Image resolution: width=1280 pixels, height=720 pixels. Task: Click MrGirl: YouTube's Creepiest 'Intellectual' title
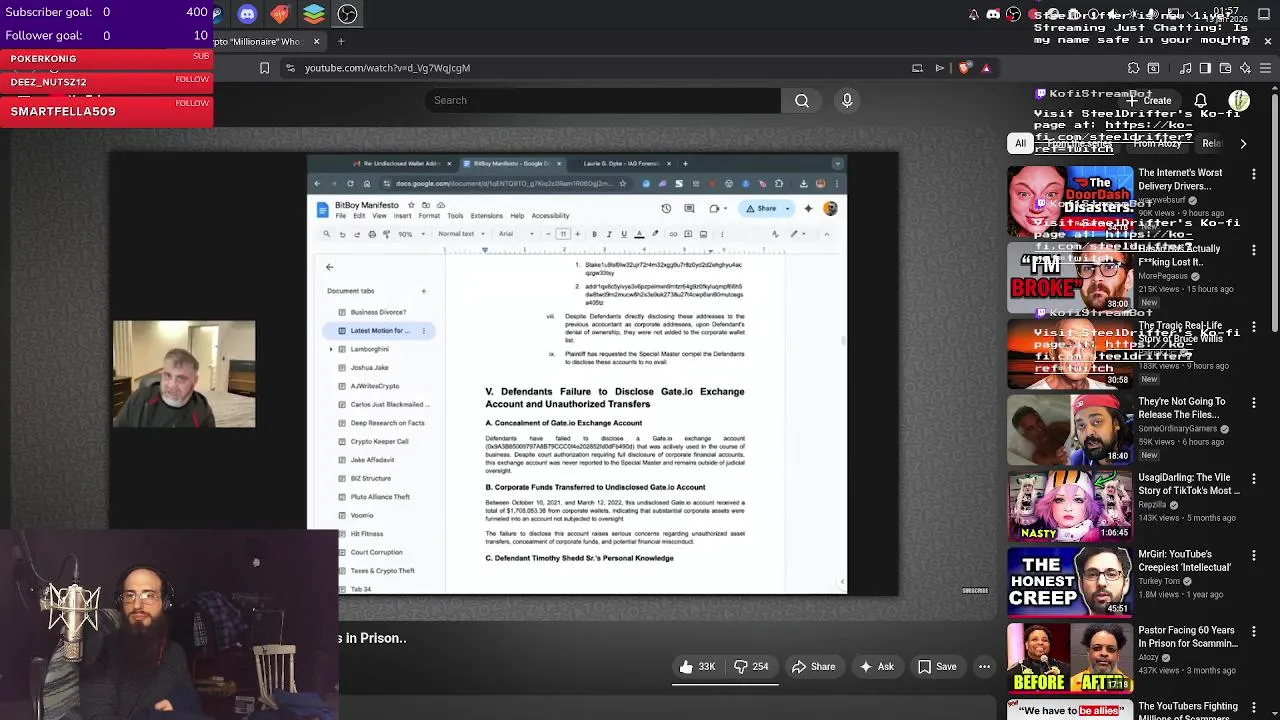(1184, 561)
